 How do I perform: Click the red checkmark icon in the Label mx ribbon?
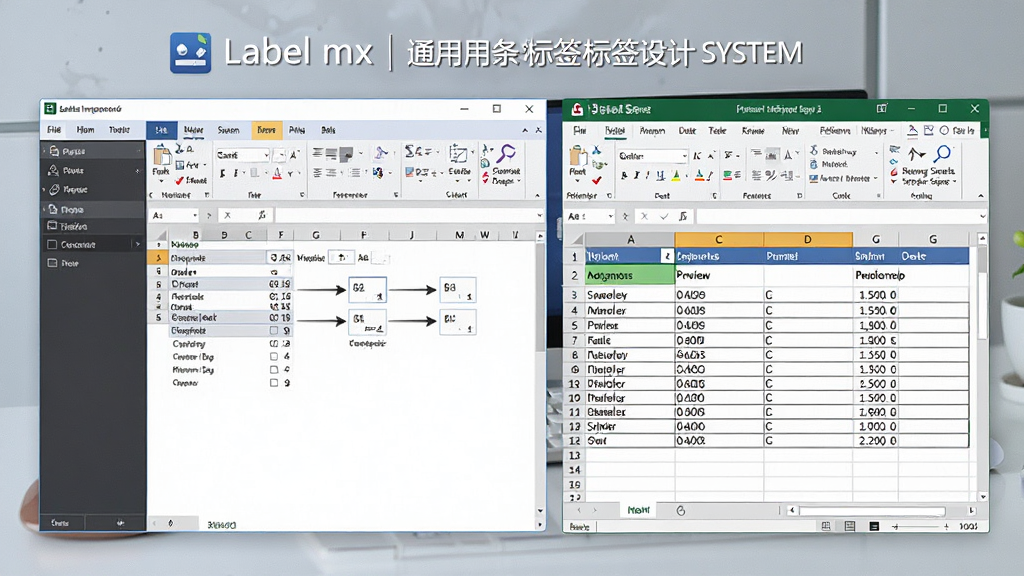click(180, 181)
